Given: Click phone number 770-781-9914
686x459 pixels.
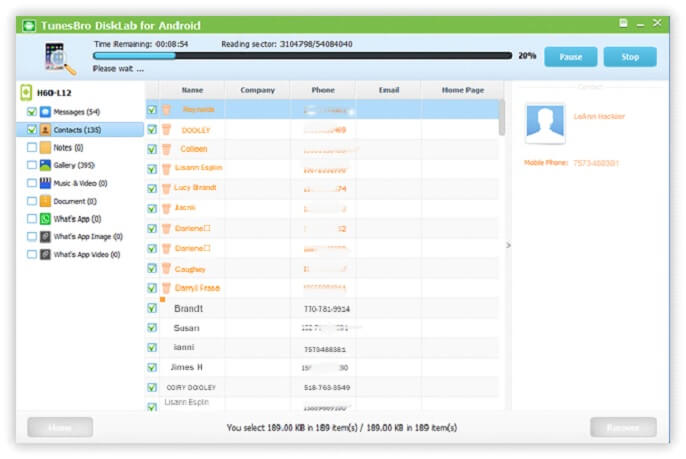Looking at the screenshot, I should coord(327,309).
